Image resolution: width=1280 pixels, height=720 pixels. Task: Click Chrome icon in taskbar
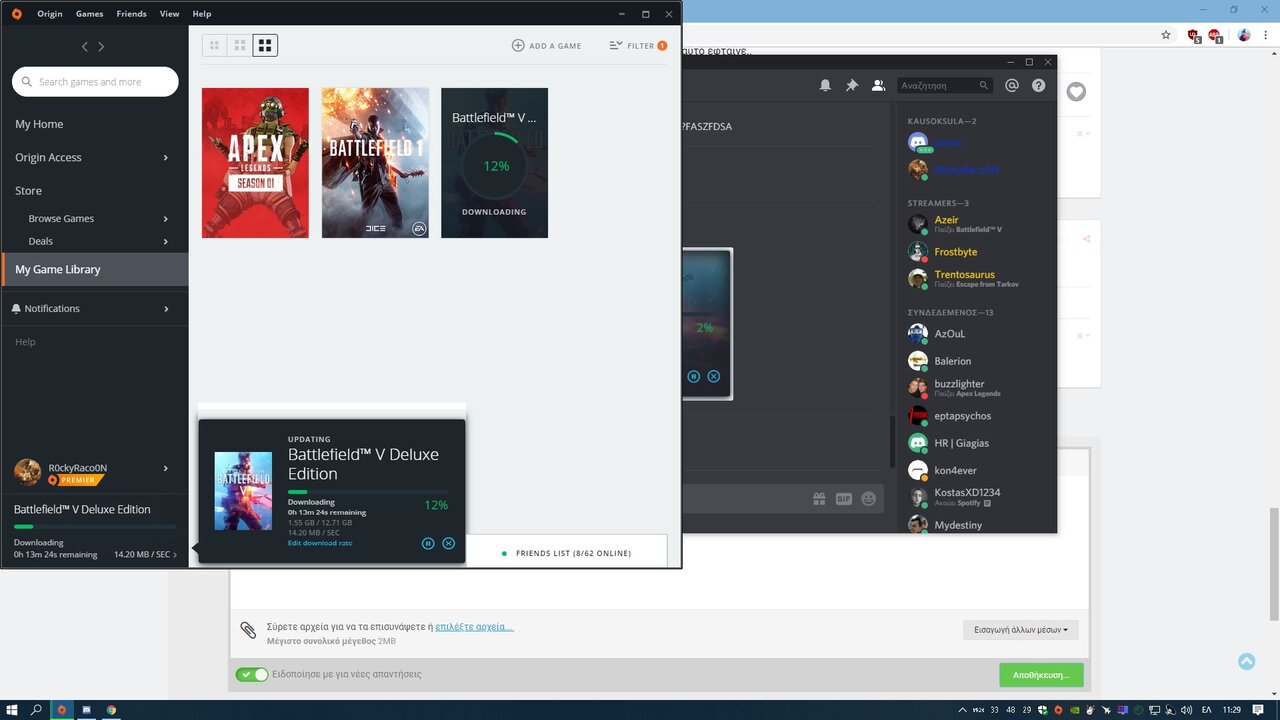pos(111,710)
